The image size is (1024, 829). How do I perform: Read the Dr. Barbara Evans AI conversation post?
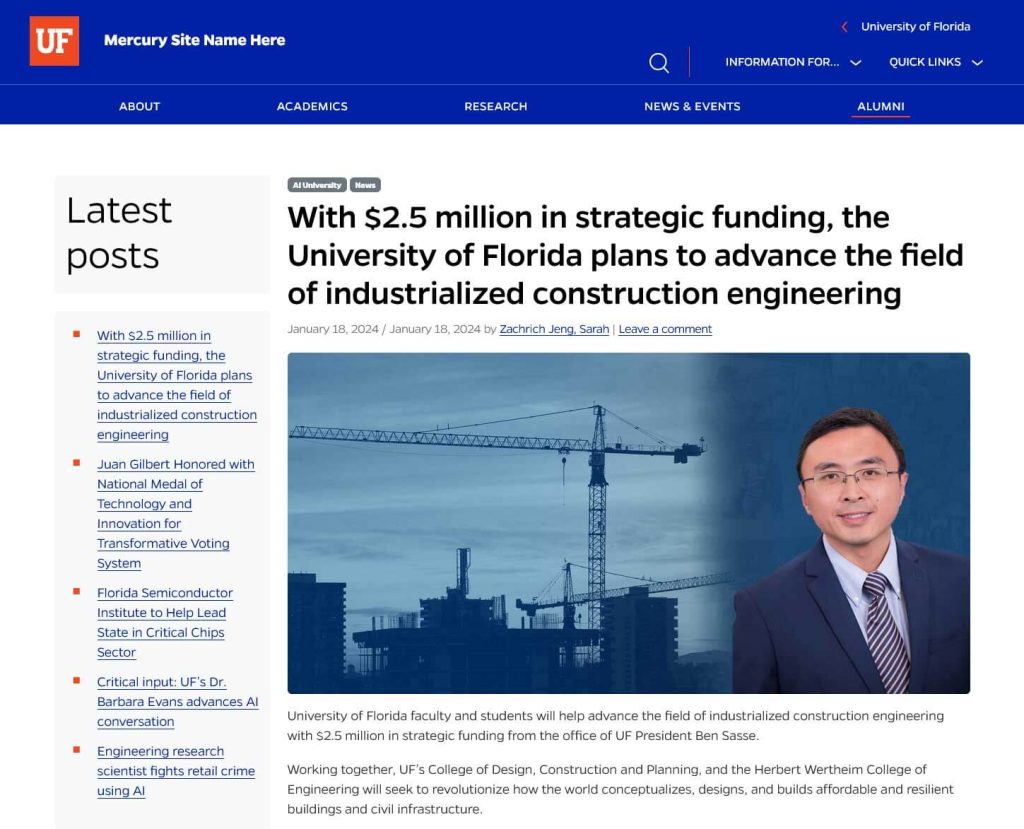pos(177,701)
